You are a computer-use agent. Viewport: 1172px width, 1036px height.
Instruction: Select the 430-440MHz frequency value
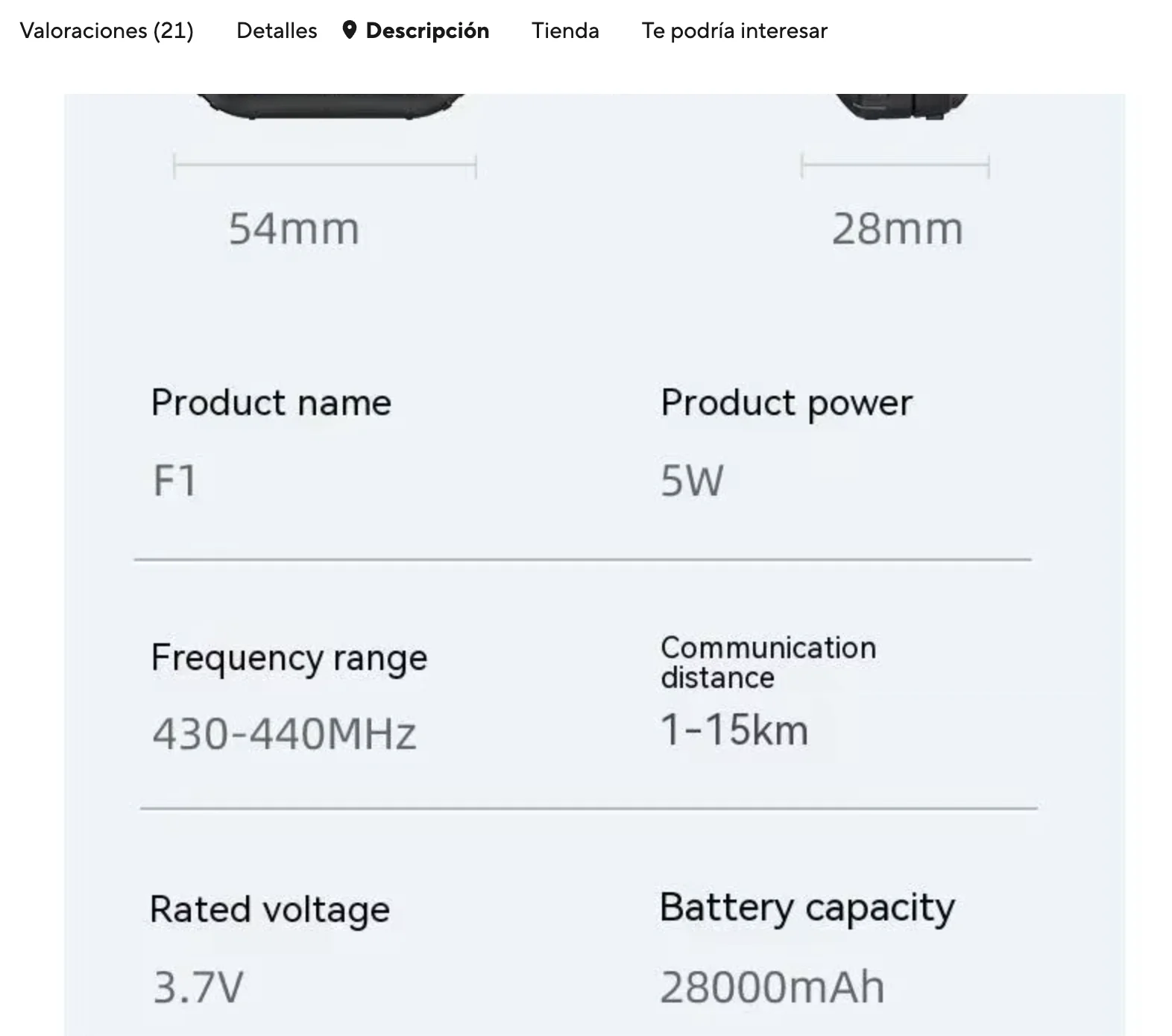[284, 734]
